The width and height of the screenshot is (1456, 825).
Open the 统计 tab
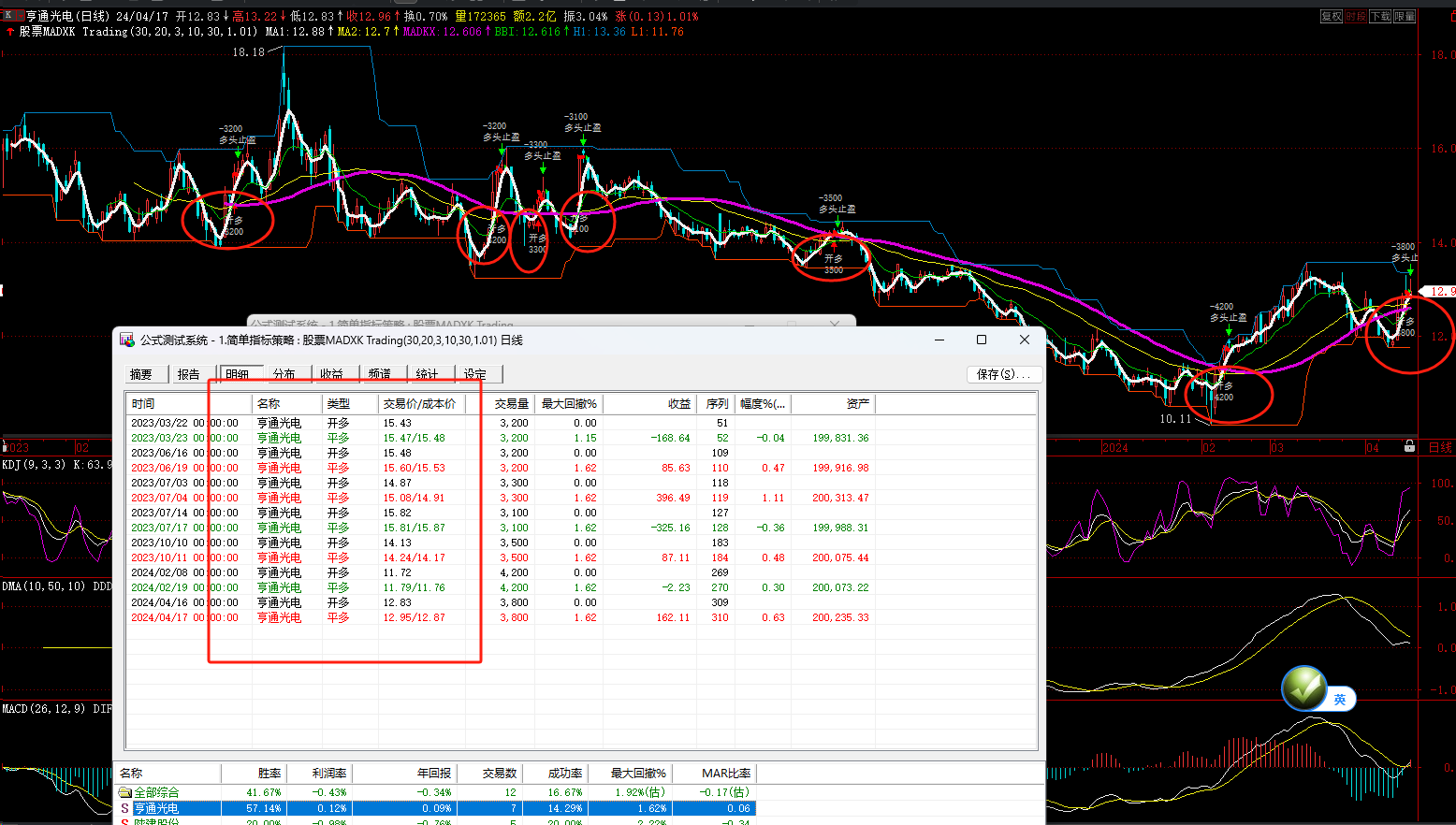point(428,374)
